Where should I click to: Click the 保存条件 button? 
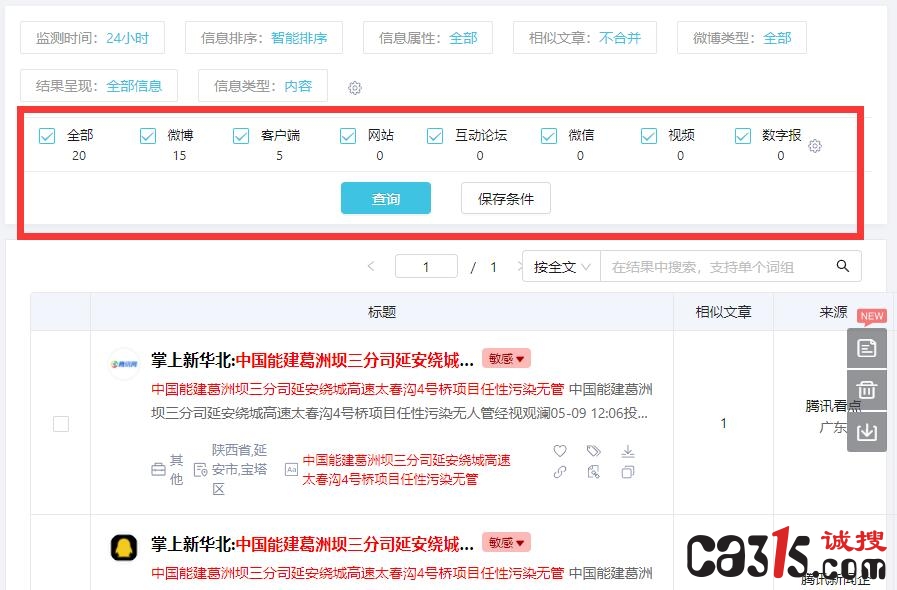(x=506, y=199)
